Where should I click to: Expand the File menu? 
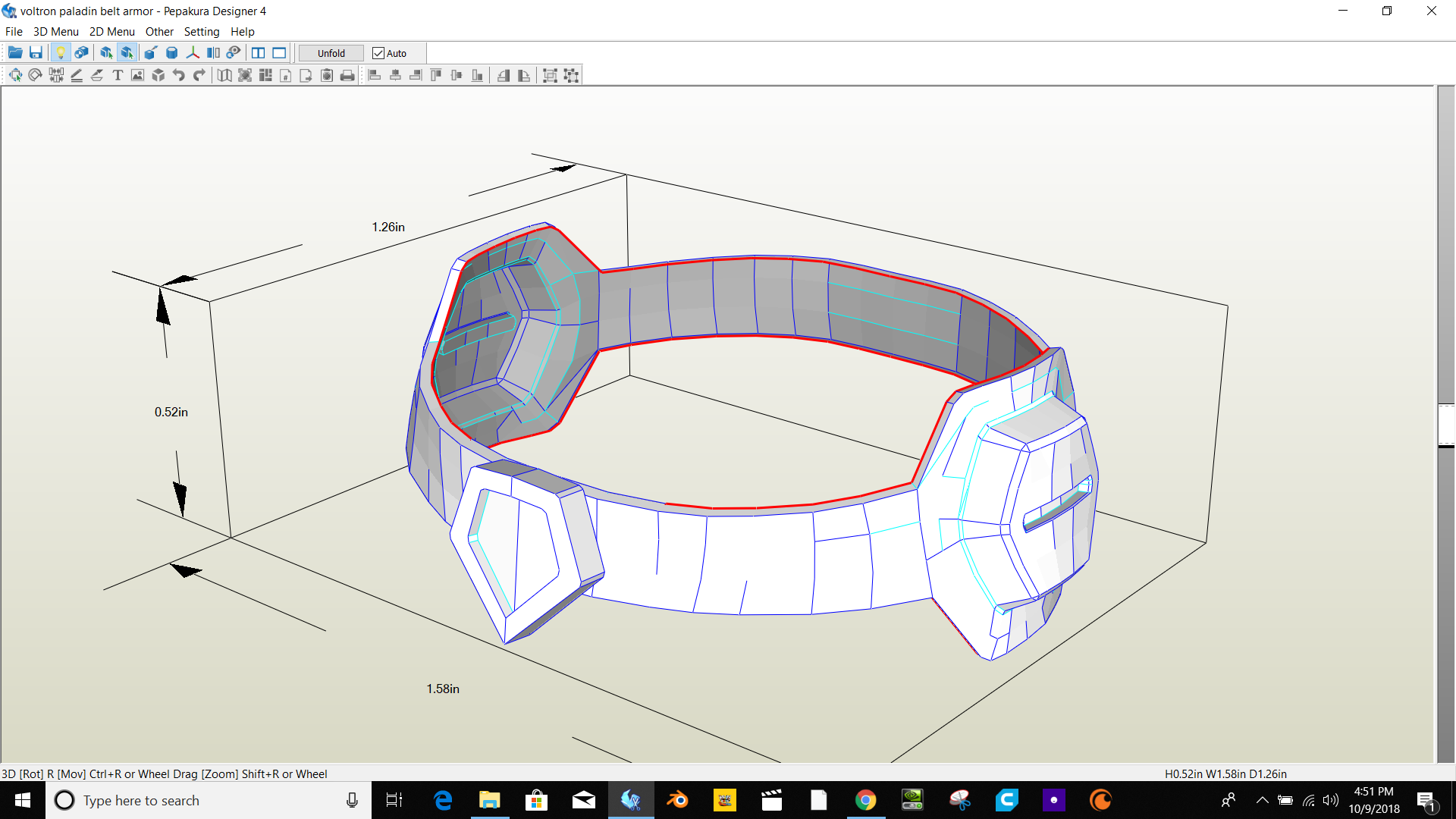(14, 32)
